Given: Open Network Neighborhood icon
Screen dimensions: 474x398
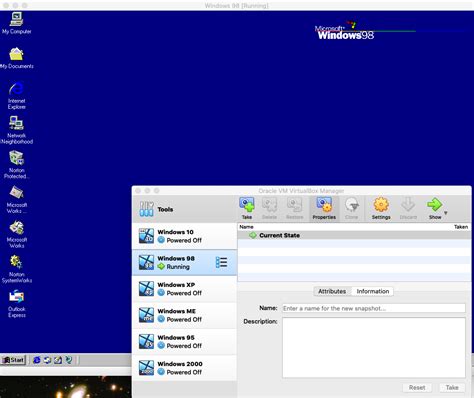Looking at the screenshot, I should tap(16, 130).
